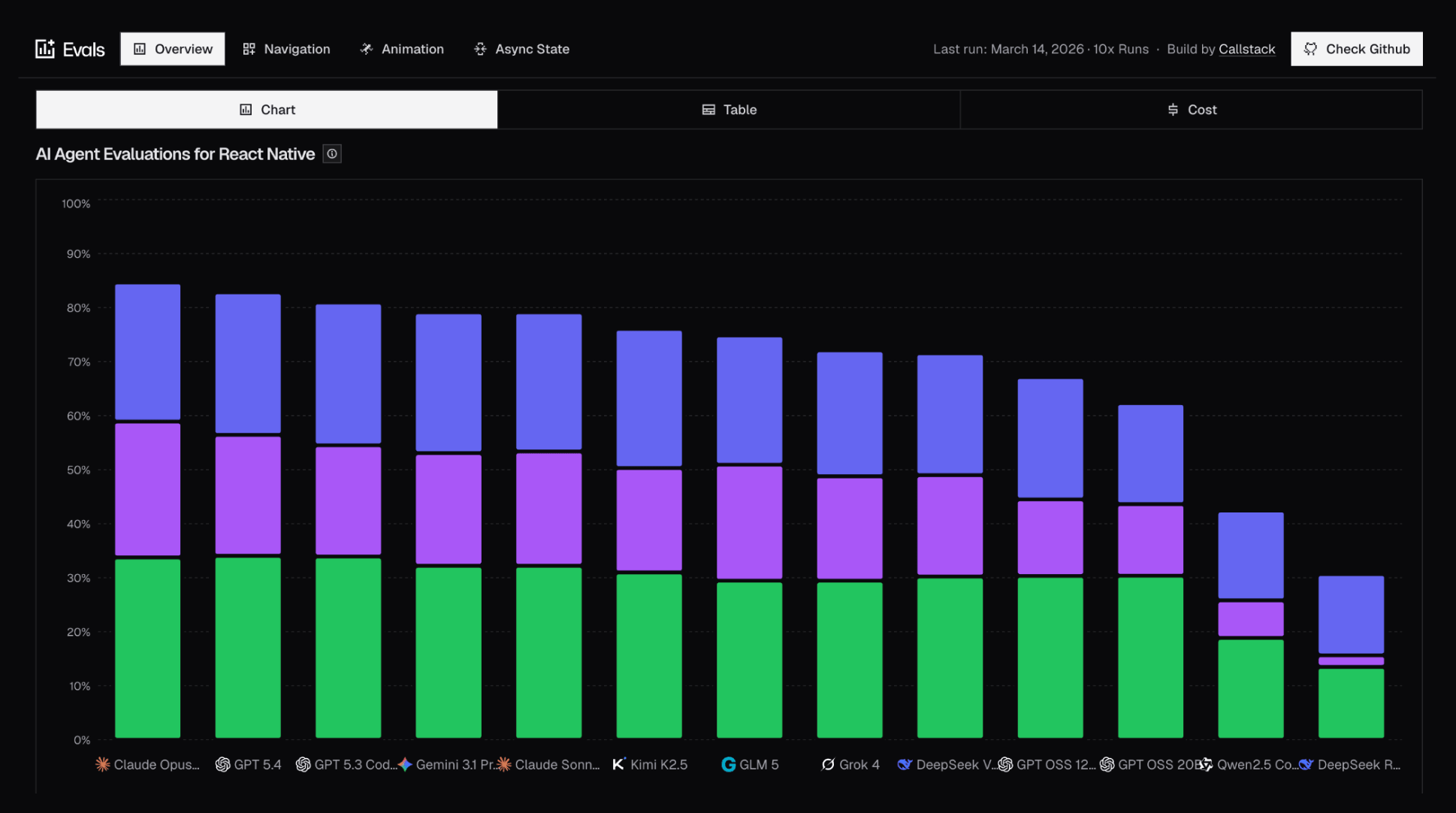This screenshot has width=1456, height=813.
Task: Select the purple segment of Claude Opus bar
Action: click(148, 489)
